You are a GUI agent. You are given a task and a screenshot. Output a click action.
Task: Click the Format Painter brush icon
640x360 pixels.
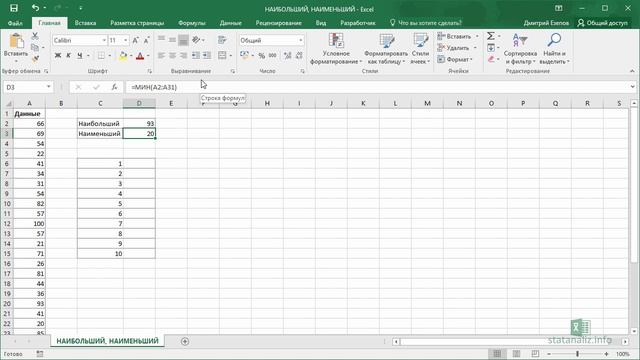point(35,59)
